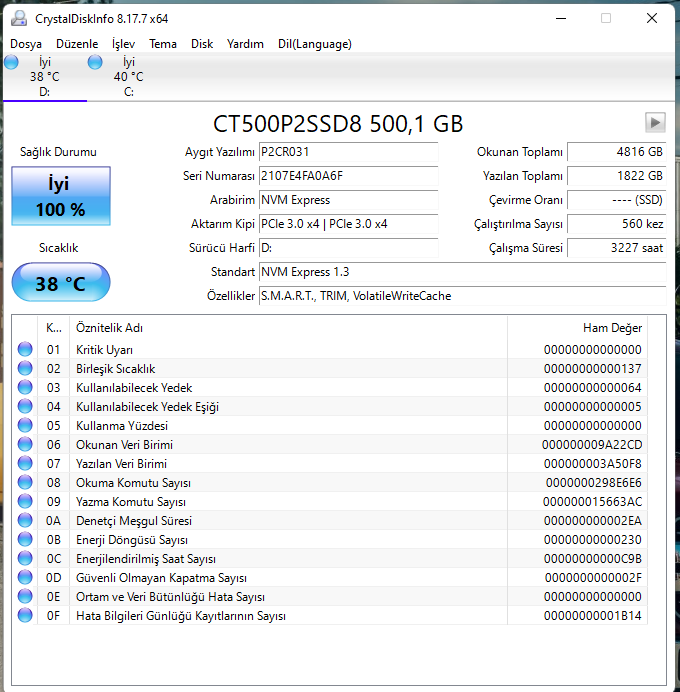Open the Tema menu
Image resolution: width=680 pixels, height=692 pixels.
[162, 44]
